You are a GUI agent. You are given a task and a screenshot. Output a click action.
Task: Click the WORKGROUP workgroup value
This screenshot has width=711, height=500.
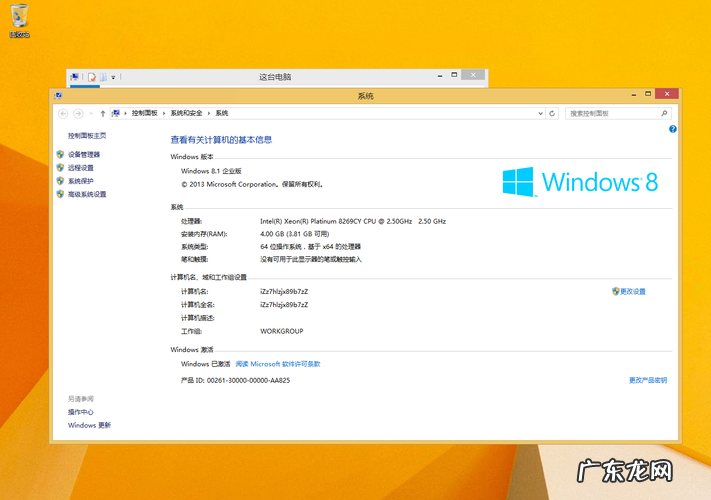282,331
